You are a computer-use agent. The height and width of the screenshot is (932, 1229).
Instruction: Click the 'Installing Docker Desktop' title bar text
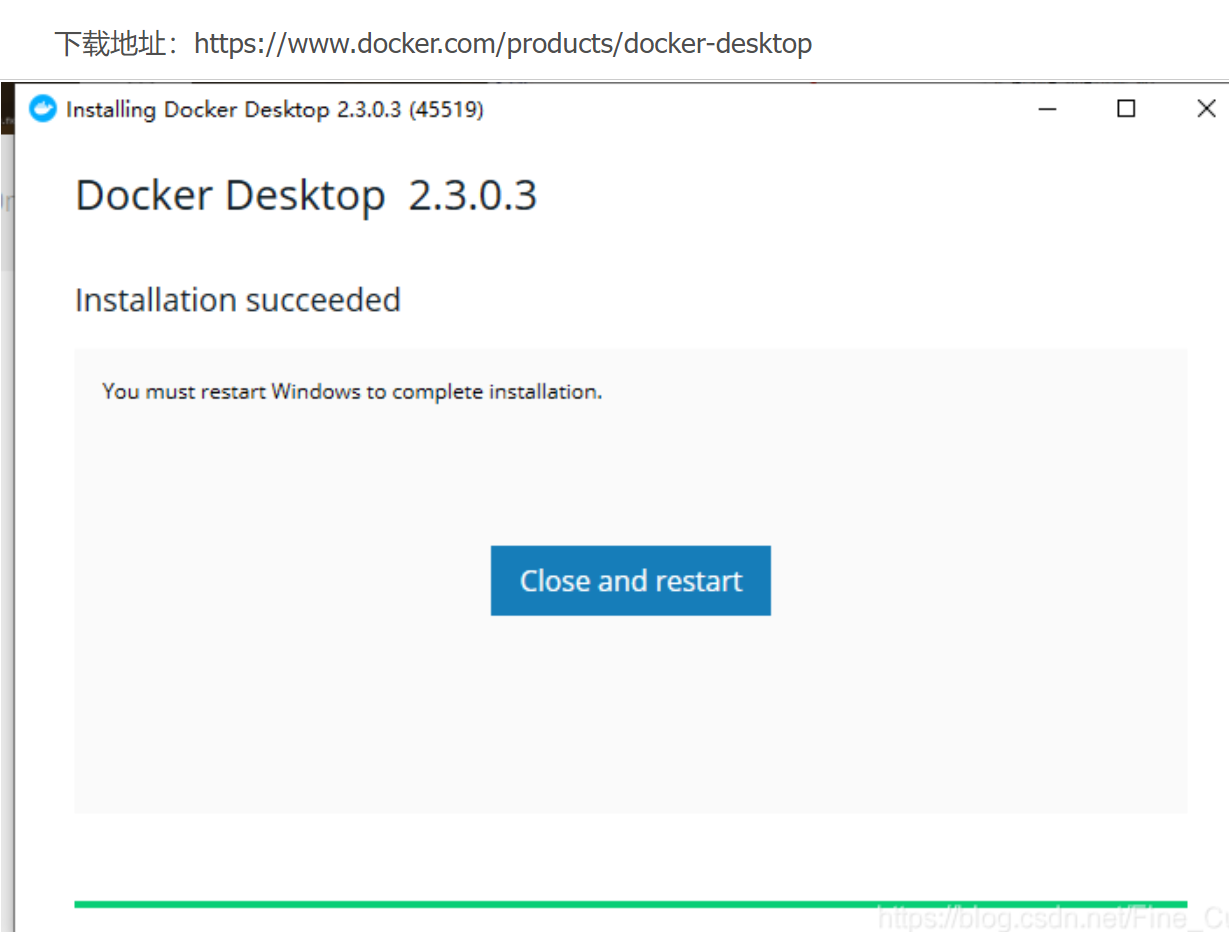(197, 110)
